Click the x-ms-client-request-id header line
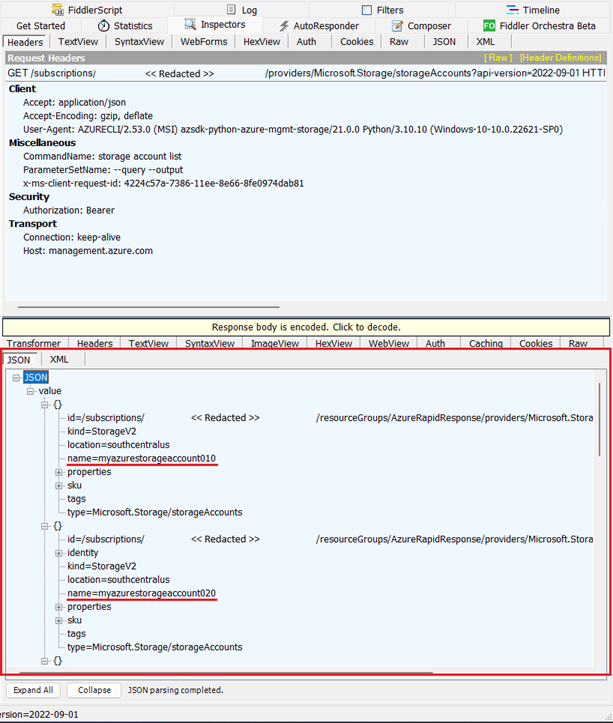 tap(163, 184)
